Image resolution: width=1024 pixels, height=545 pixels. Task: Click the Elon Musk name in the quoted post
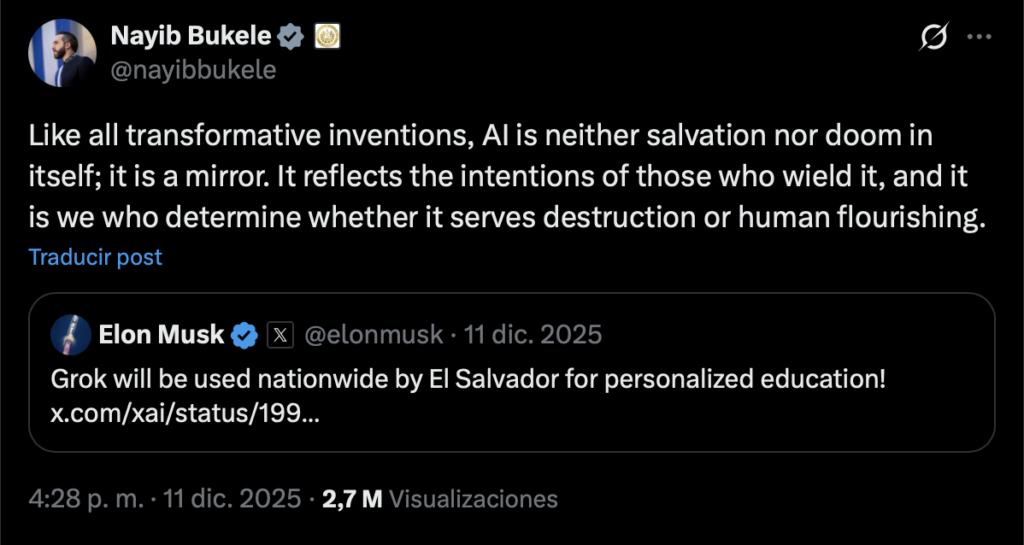point(161,335)
